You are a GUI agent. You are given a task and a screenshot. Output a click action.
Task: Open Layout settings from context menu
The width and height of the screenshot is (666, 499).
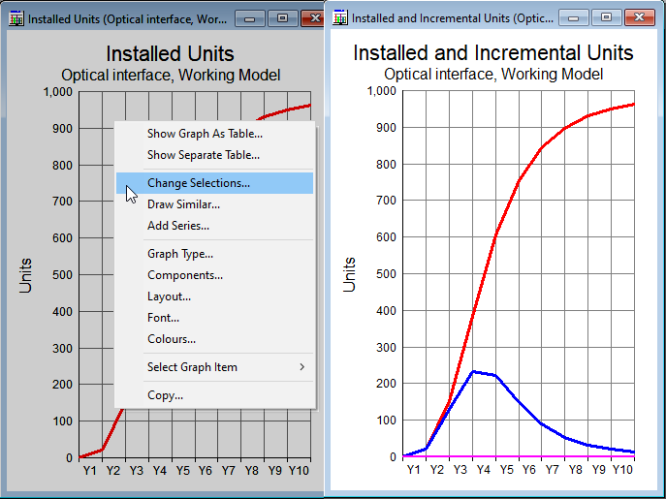click(169, 296)
